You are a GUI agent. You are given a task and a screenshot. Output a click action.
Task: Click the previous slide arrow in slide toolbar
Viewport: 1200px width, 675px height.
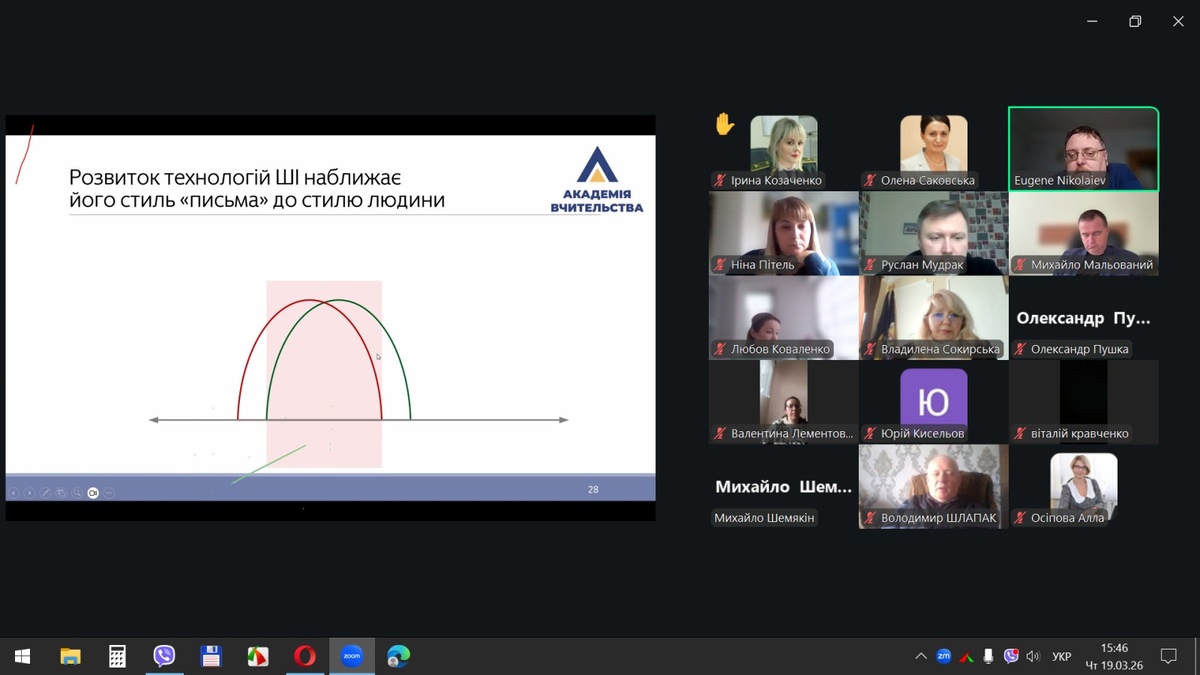pyautogui.click(x=14, y=492)
